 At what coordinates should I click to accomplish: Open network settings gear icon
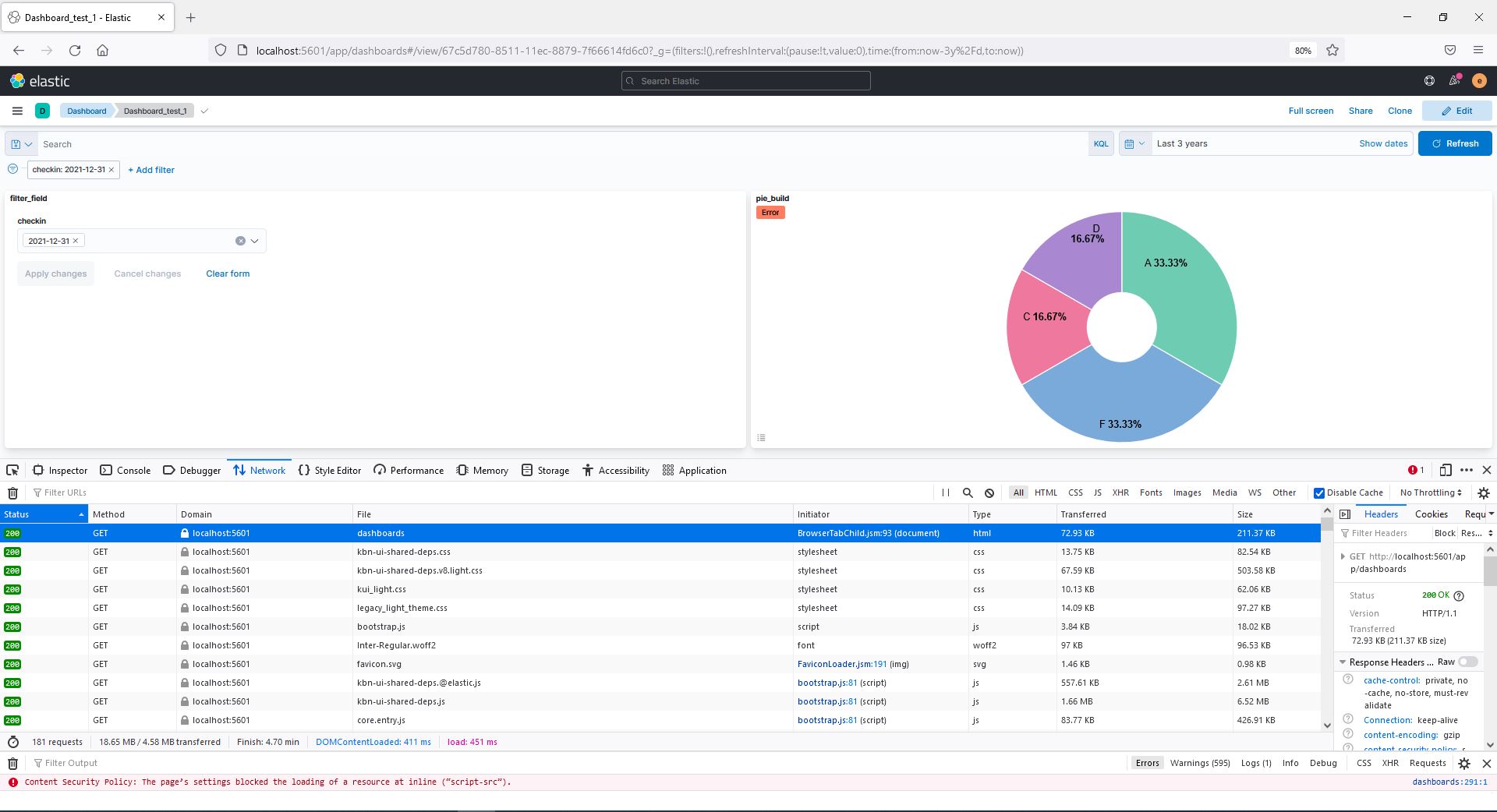[1483, 492]
